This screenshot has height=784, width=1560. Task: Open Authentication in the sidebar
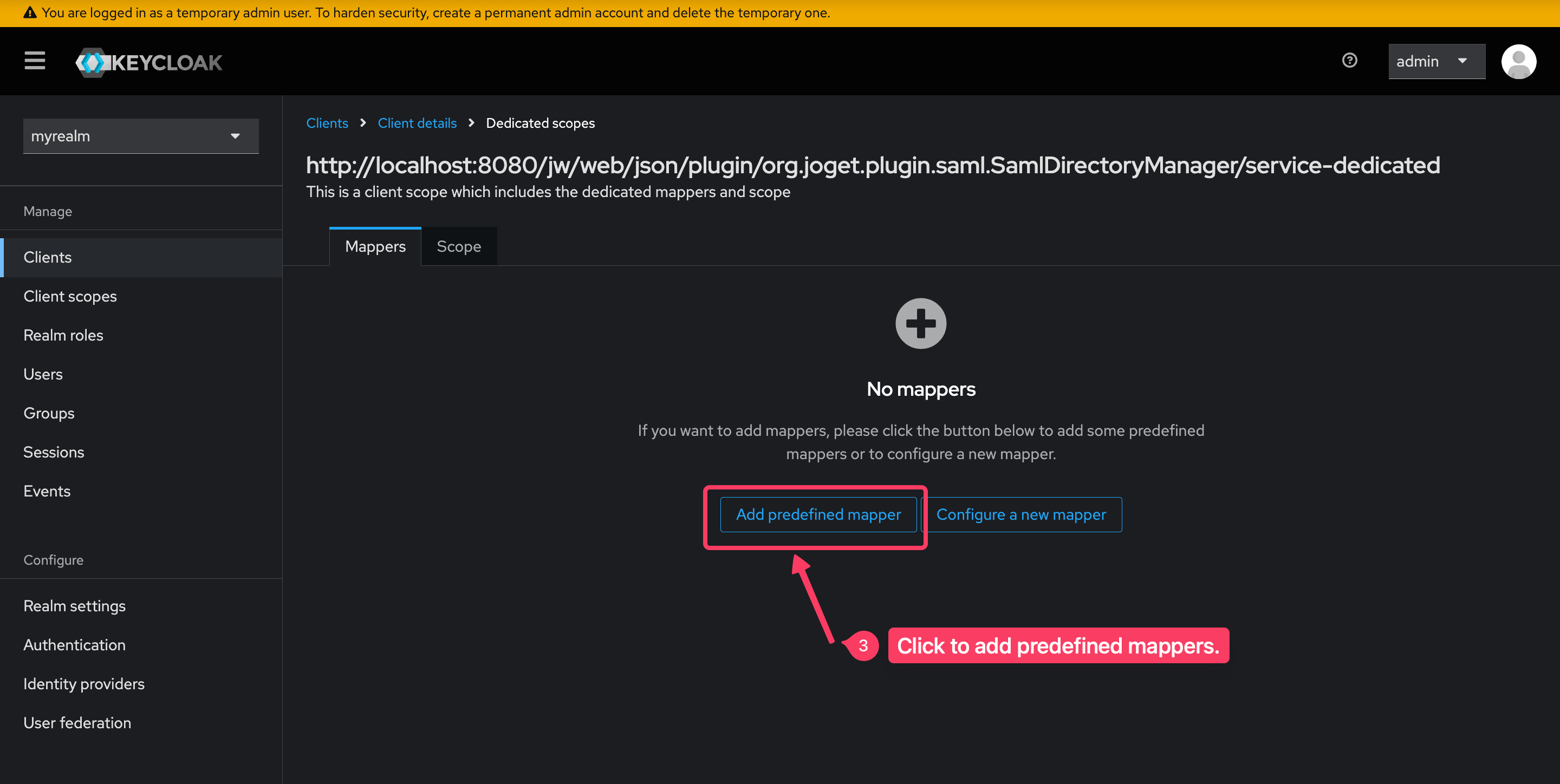point(141,645)
